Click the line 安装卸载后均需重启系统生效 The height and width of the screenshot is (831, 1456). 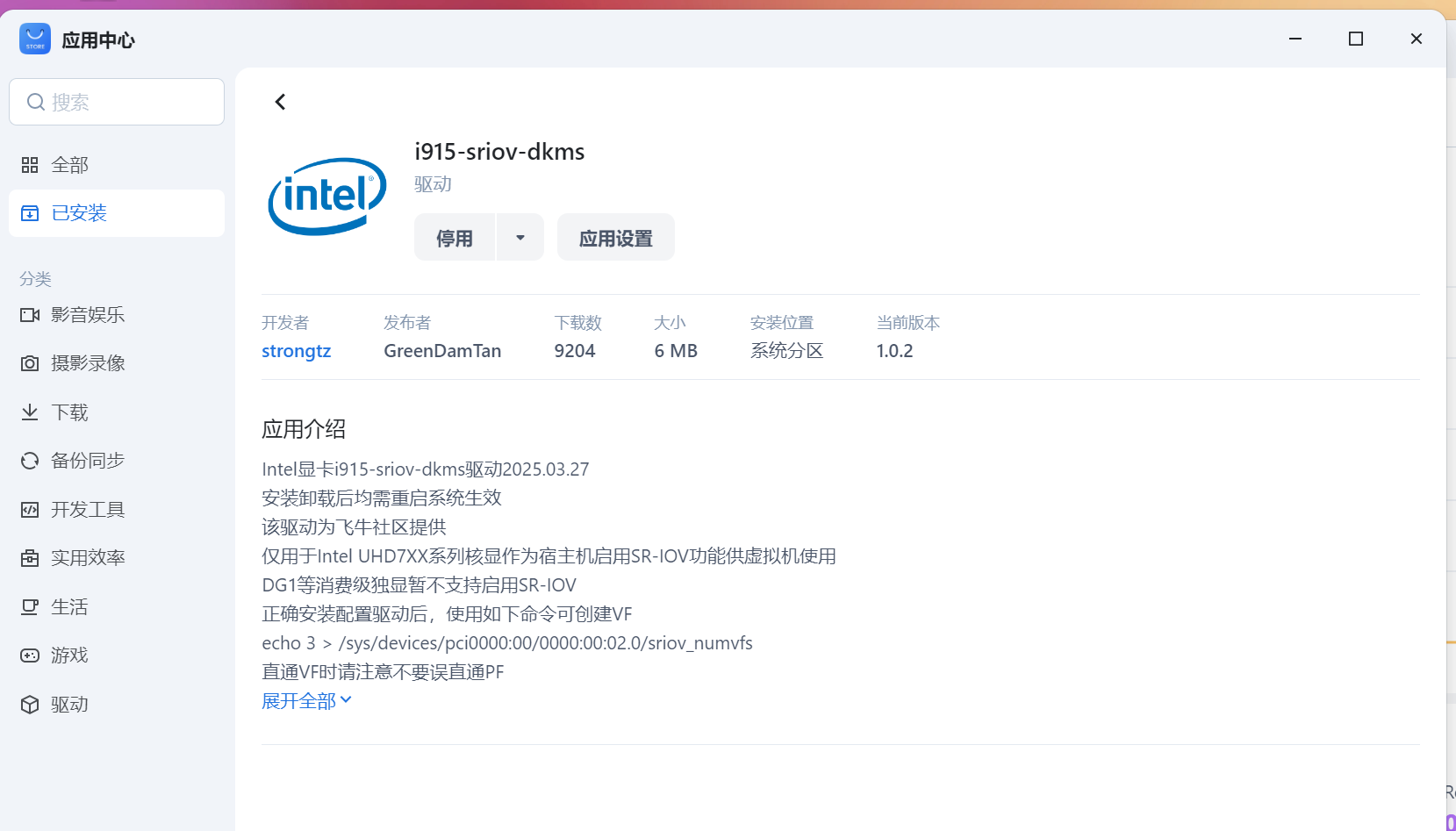tap(382, 498)
